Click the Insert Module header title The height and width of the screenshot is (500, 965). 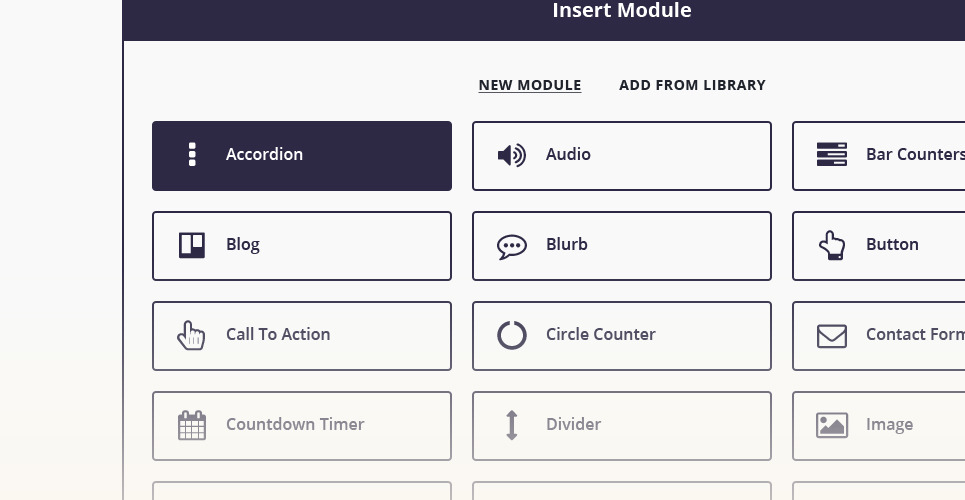coord(621,11)
